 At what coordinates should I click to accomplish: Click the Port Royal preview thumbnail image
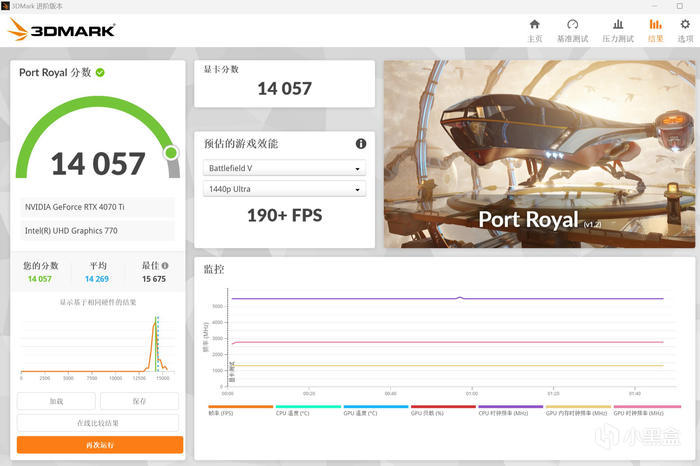pyautogui.click(x=539, y=154)
